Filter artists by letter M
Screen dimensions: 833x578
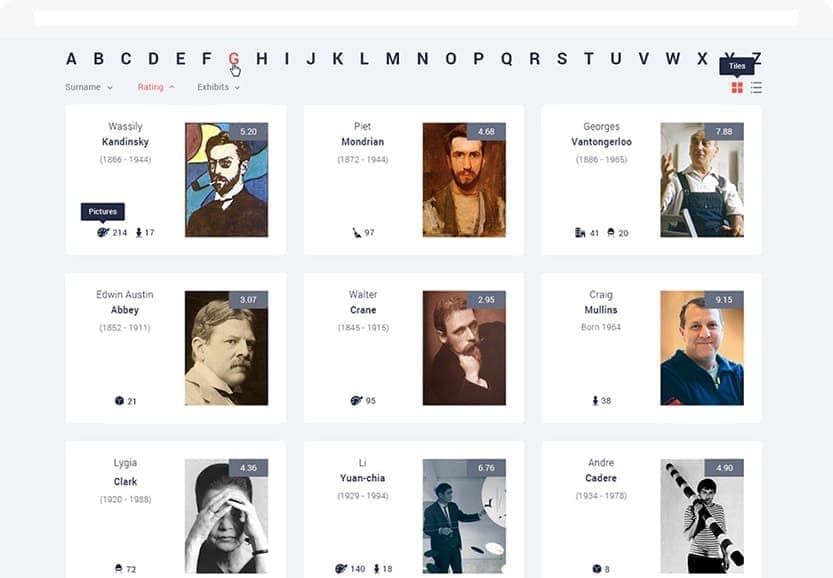click(393, 58)
